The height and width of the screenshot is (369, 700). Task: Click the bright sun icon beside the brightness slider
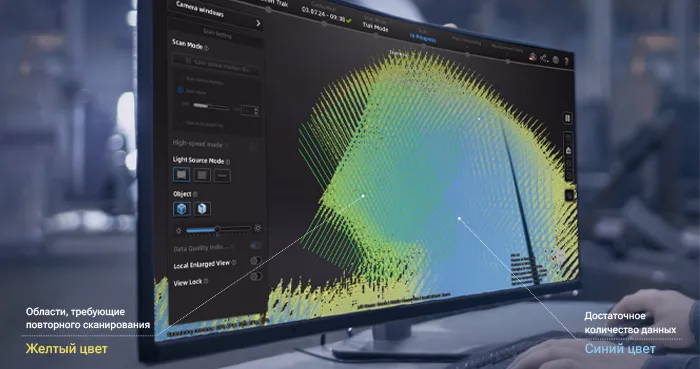pyautogui.click(x=258, y=228)
